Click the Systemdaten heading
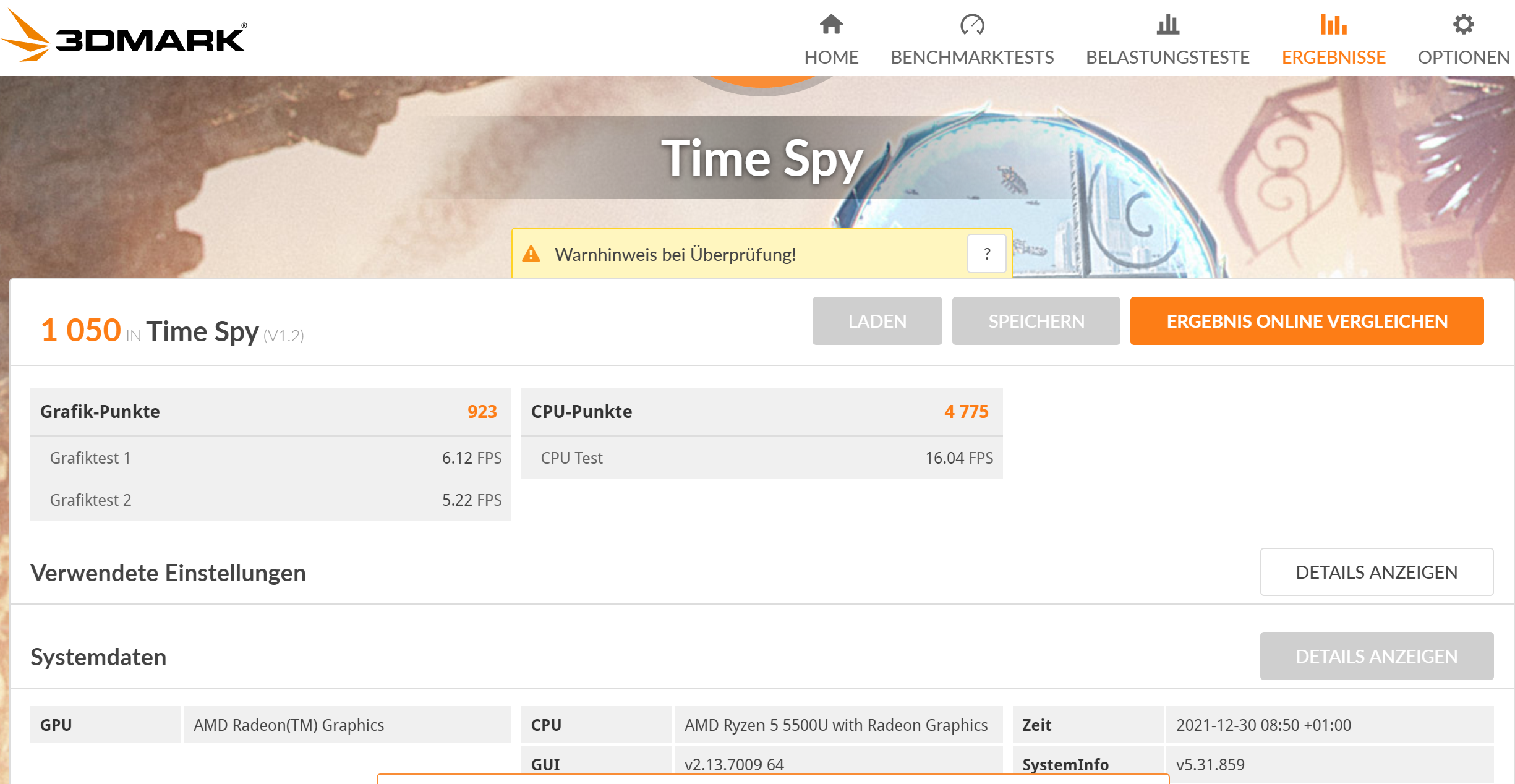 pyautogui.click(x=98, y=657)
